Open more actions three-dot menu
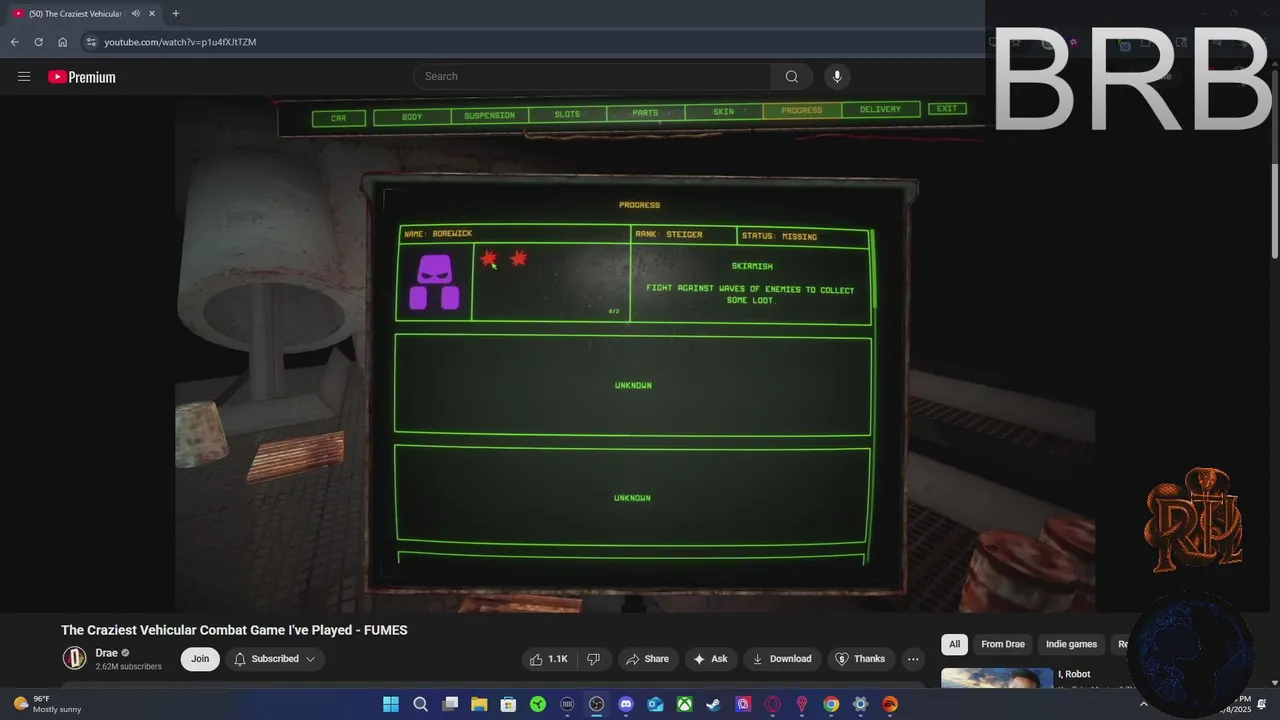The height and width of the screenshot is (720, 1280). click(913, 659)
